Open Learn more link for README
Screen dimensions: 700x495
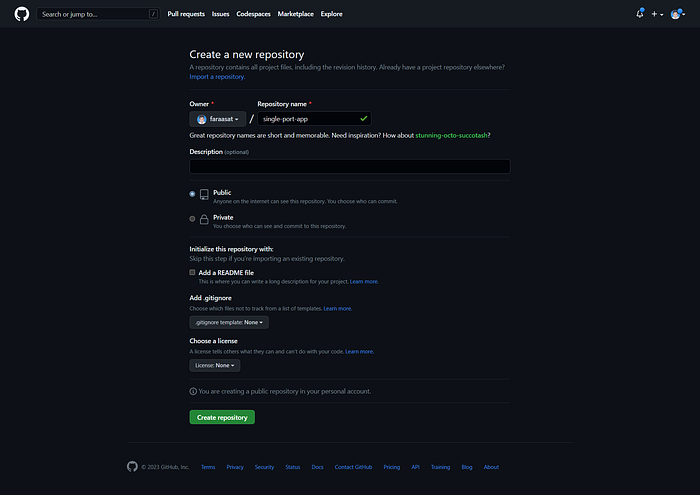[364, 282]
